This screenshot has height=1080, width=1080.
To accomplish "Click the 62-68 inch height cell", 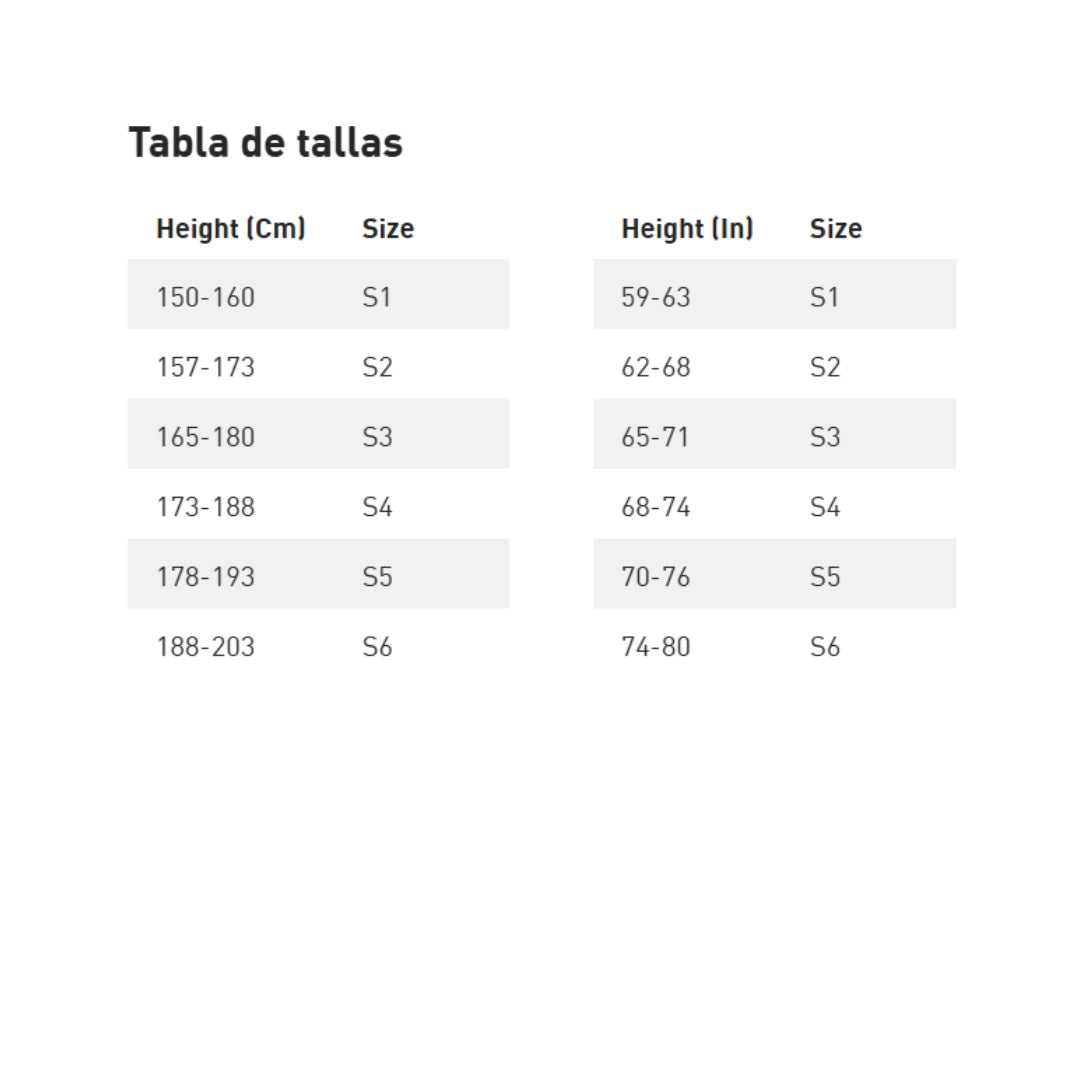I will 655,367.
